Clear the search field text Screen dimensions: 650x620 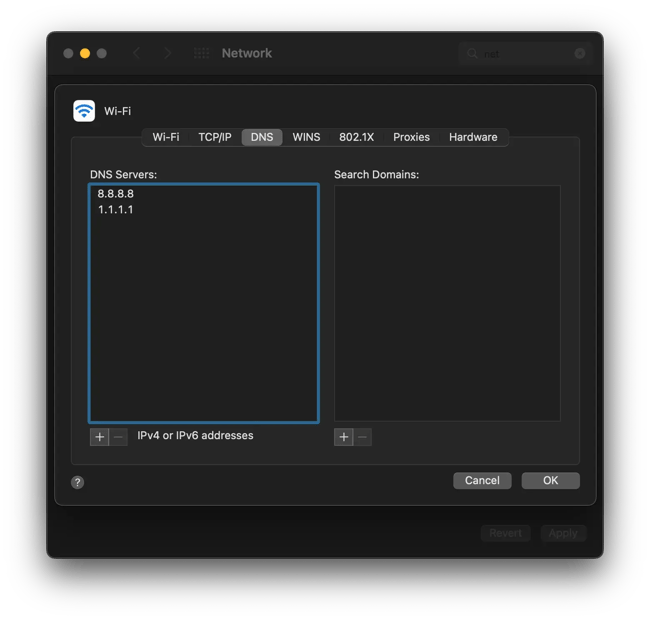point(580,53)
